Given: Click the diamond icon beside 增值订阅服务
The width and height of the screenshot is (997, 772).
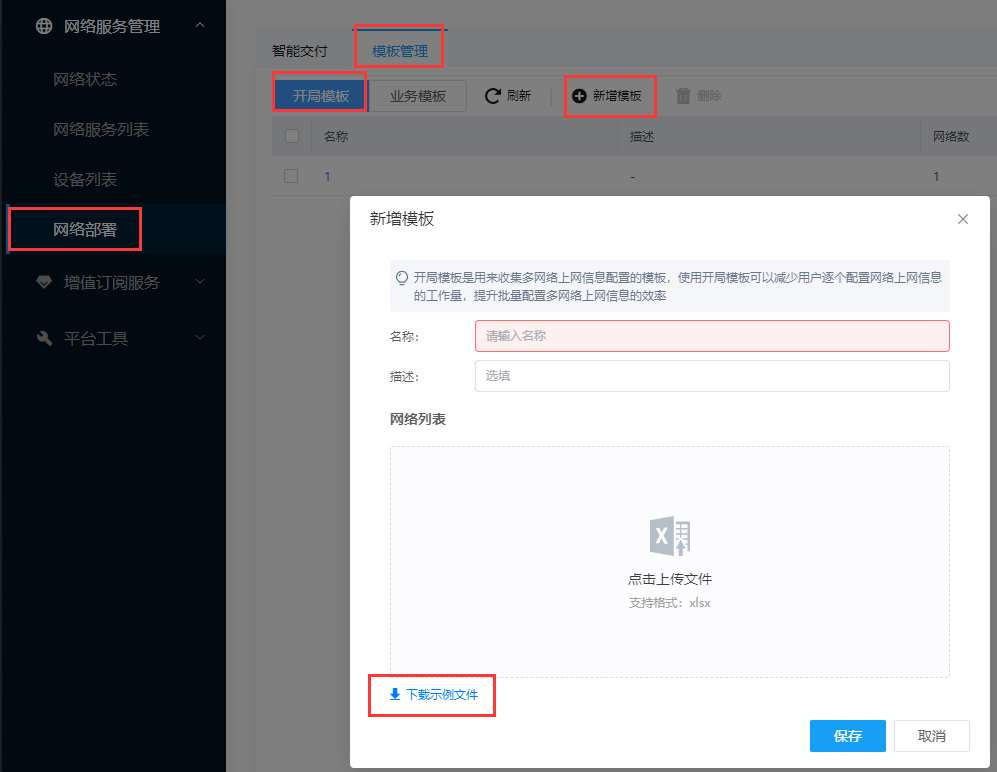Looking at the screenshot, I should [44, 282].
